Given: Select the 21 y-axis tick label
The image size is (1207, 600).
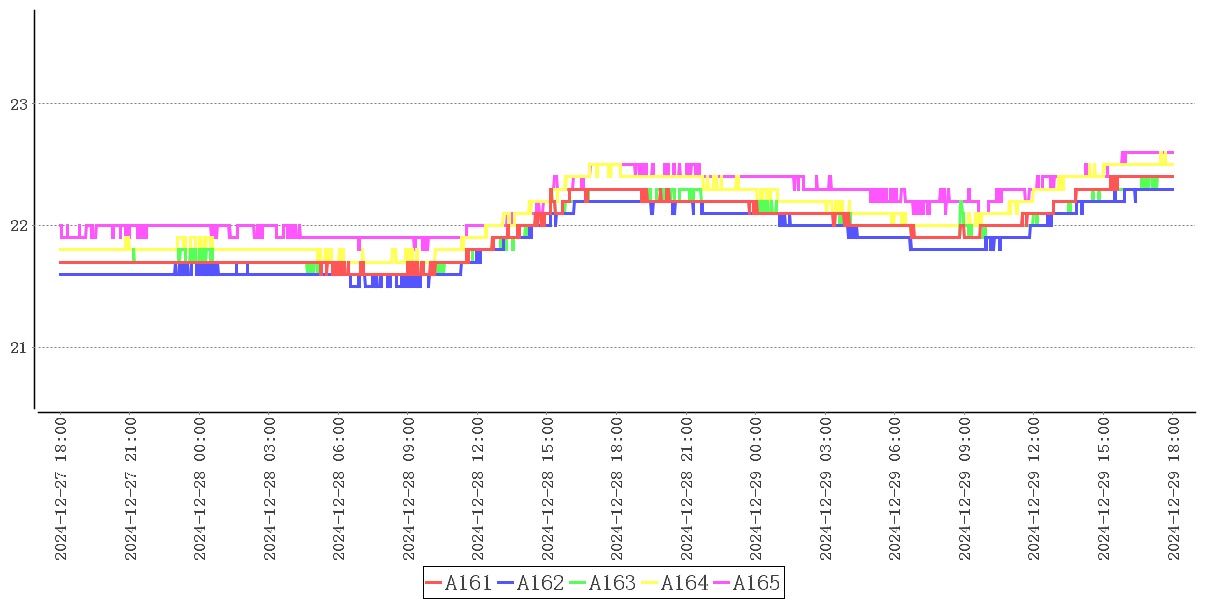Looking at the screenshot, I should coord(20,348).
